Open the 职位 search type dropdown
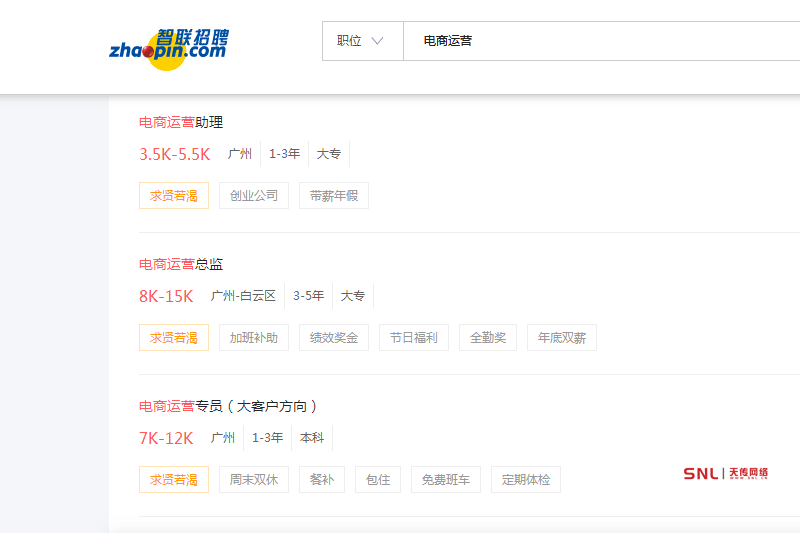This screenshot has height=533, width=800. tap(361, 41)
